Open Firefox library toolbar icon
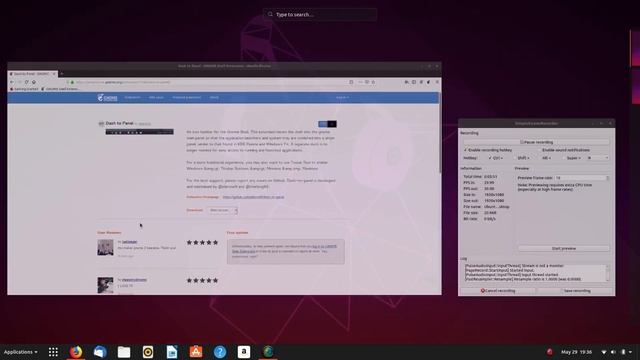This screenshot has height=360, width=640. pyautogui.click(x=407, y=82)
